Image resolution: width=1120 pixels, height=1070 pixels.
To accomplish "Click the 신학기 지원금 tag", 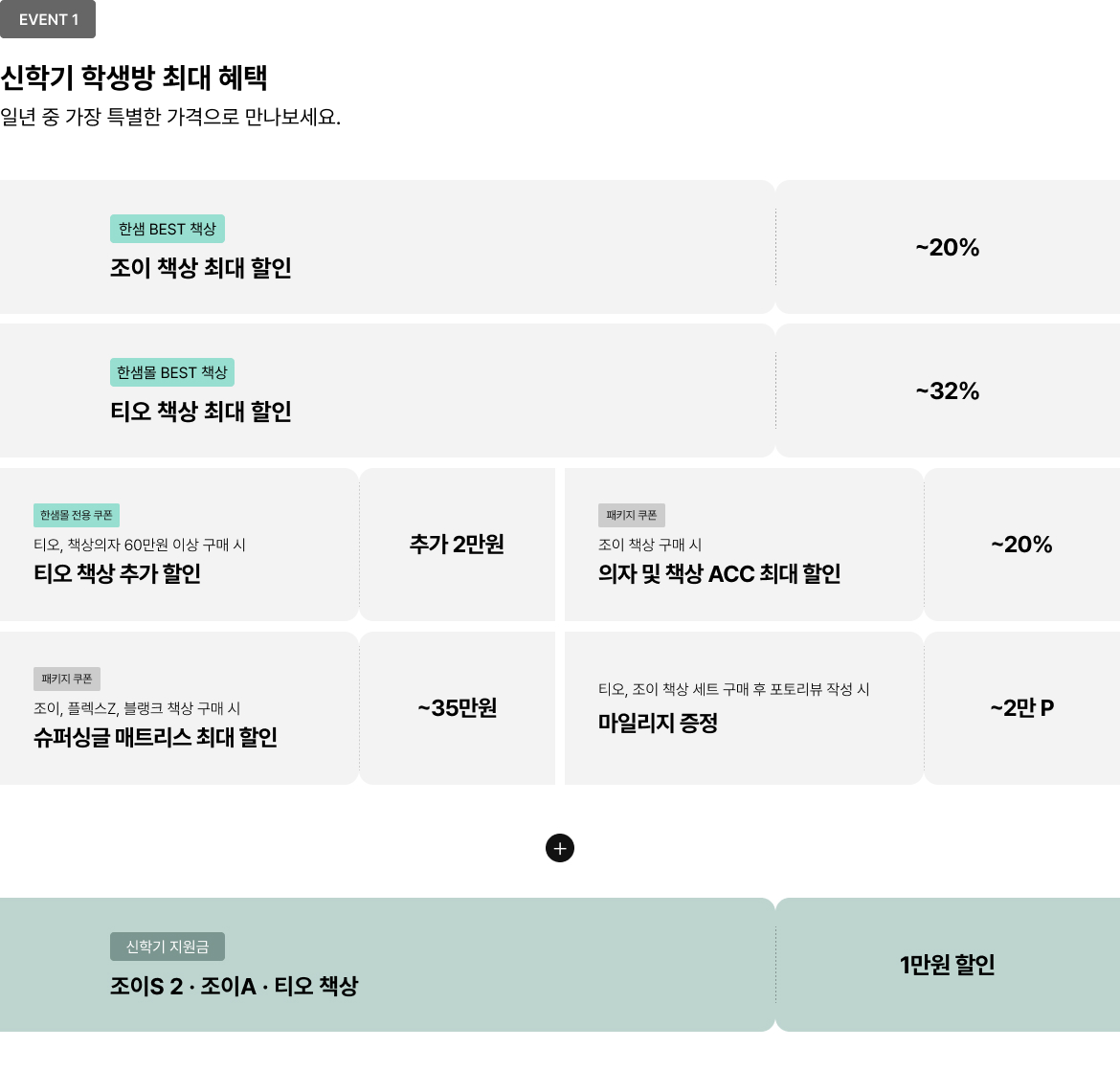I will pyautogui.click(x=168, y=947).
